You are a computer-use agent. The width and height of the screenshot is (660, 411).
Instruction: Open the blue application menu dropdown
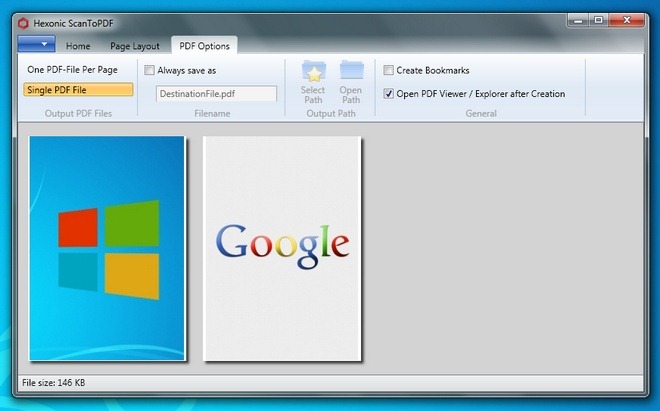[x=37, y=44]
